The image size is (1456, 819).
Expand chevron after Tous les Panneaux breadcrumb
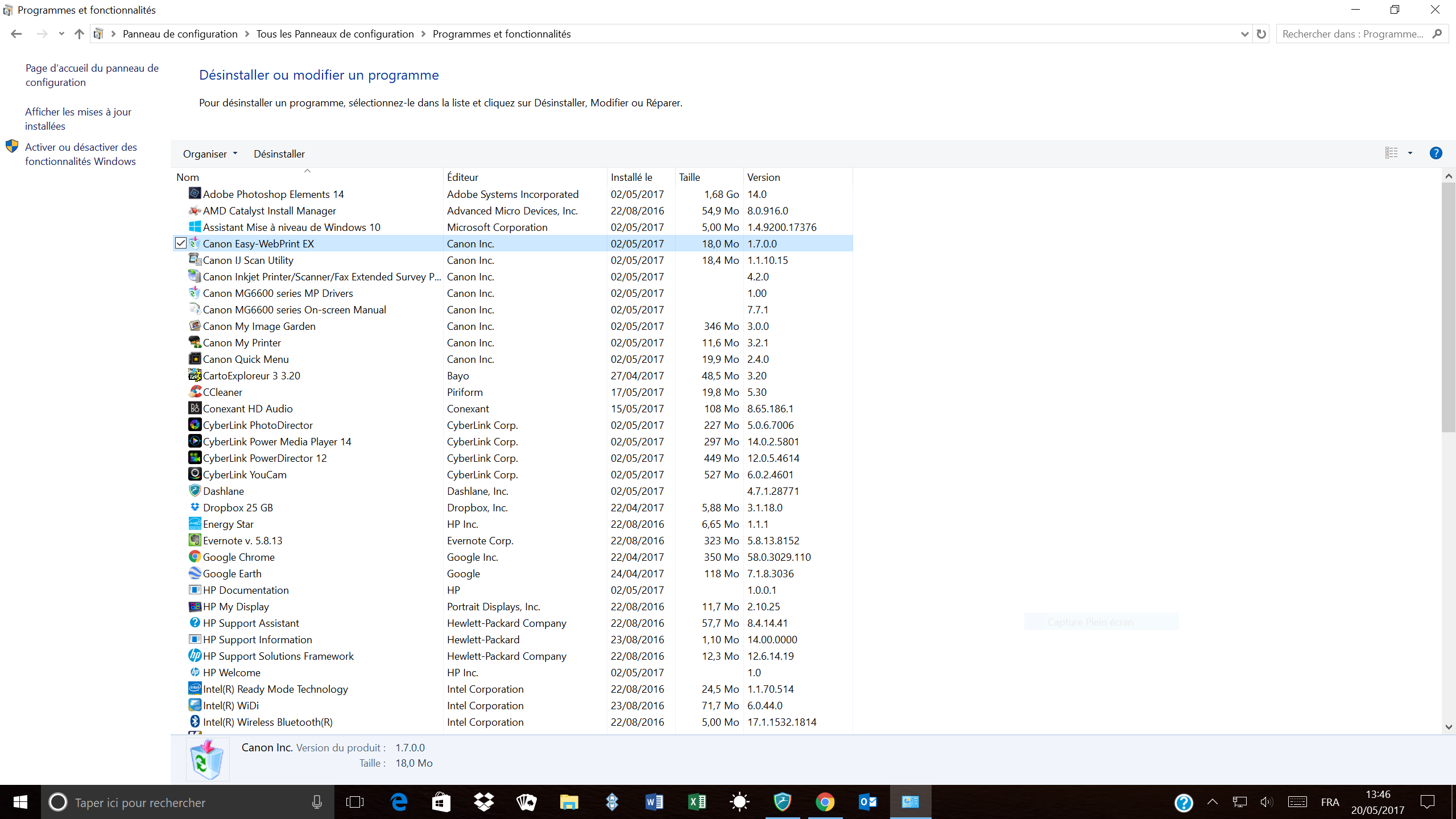point(423,34)
